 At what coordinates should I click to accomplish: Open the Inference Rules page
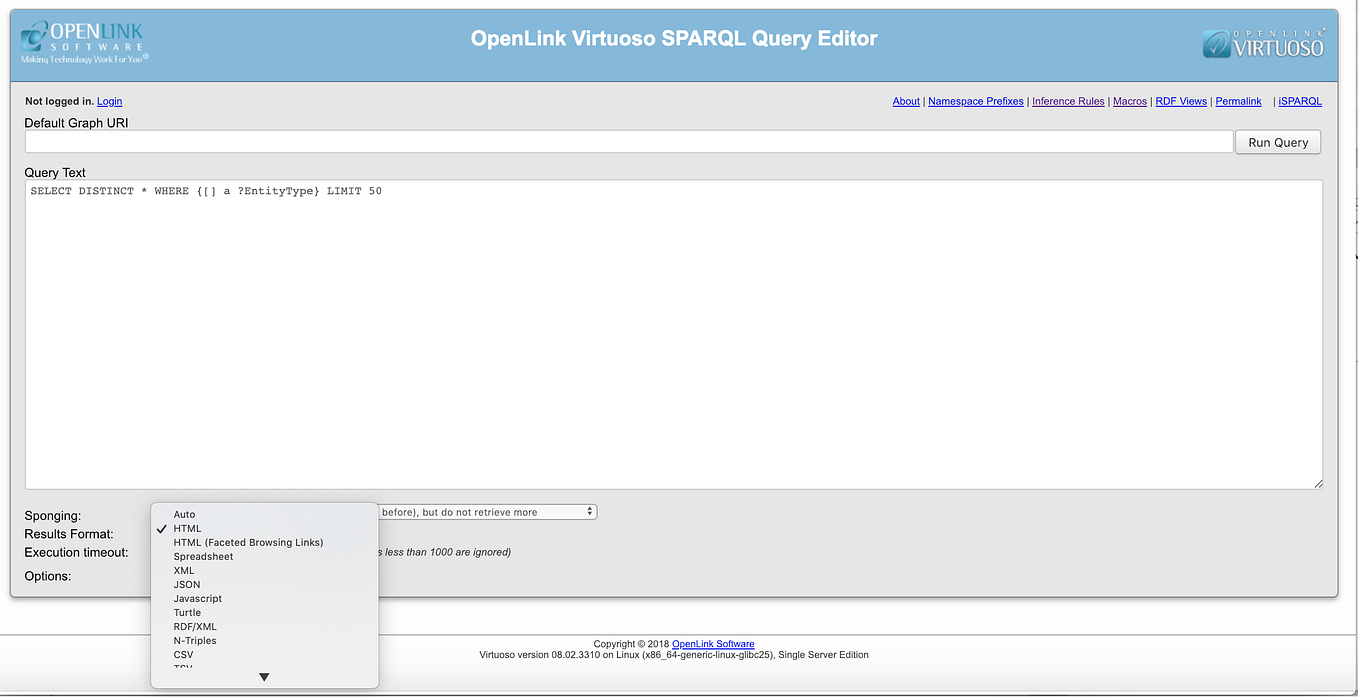1068,101
